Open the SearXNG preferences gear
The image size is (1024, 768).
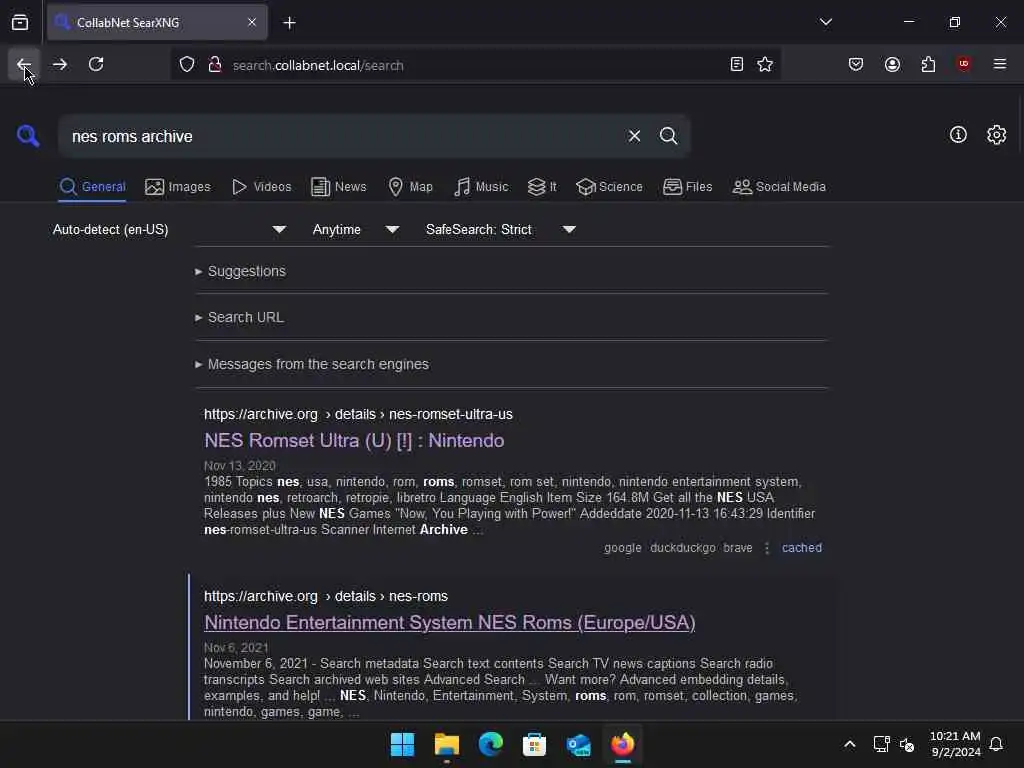pyautogui.click(x=996, y=135)
